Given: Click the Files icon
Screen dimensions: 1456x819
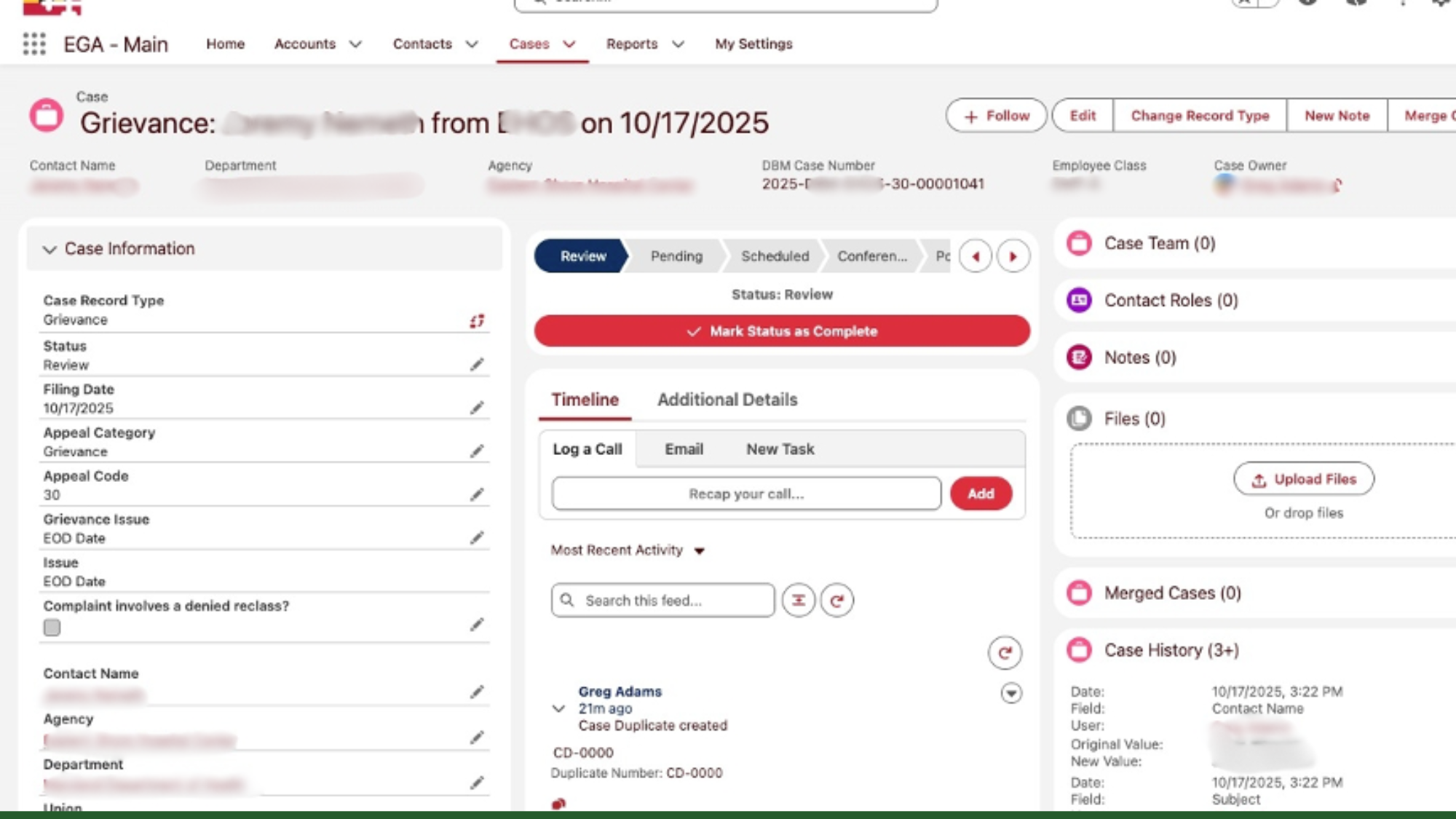Looking at the screenshot, I should click(x=1080, y=419).
